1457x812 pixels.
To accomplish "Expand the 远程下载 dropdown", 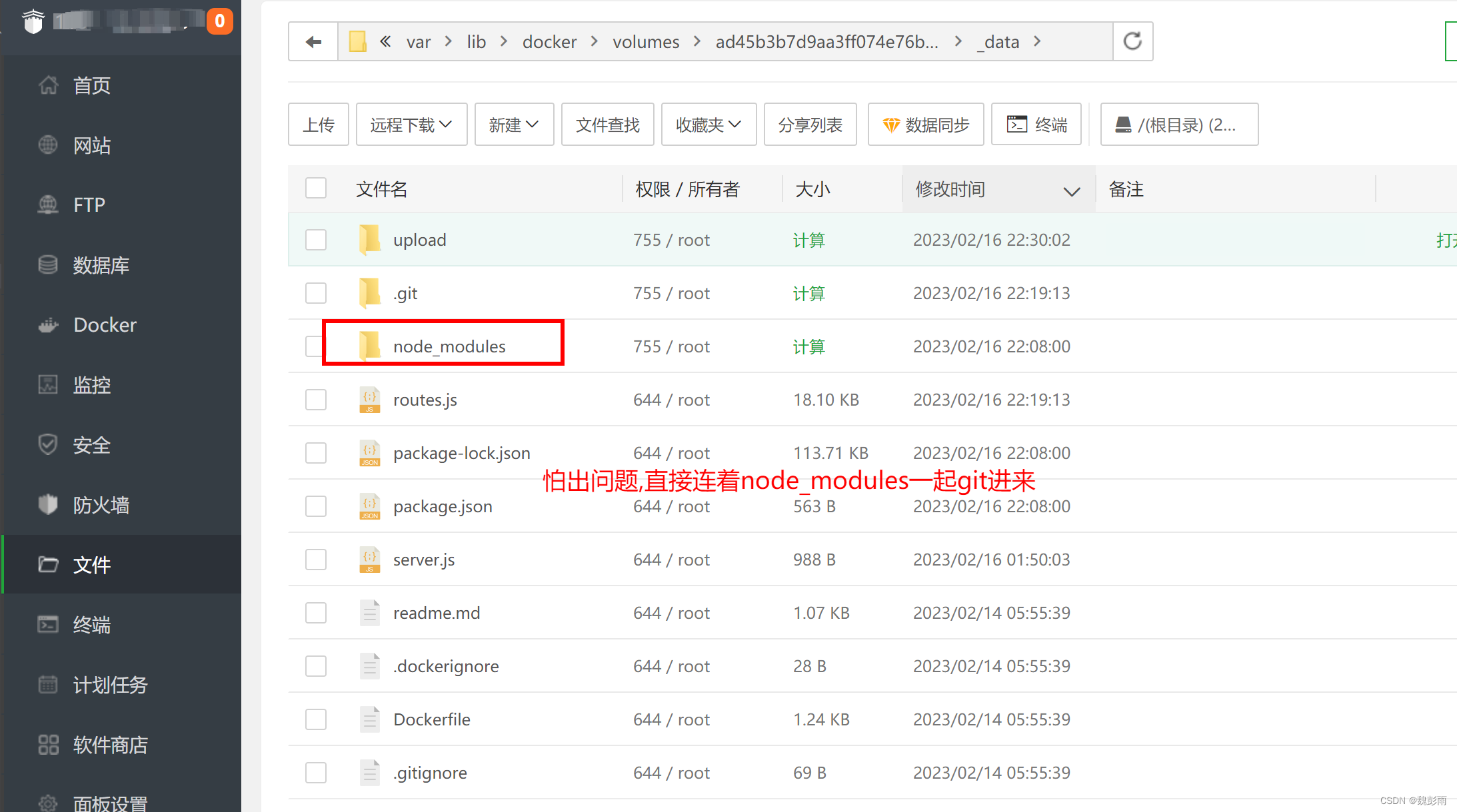I will (411, 125).
